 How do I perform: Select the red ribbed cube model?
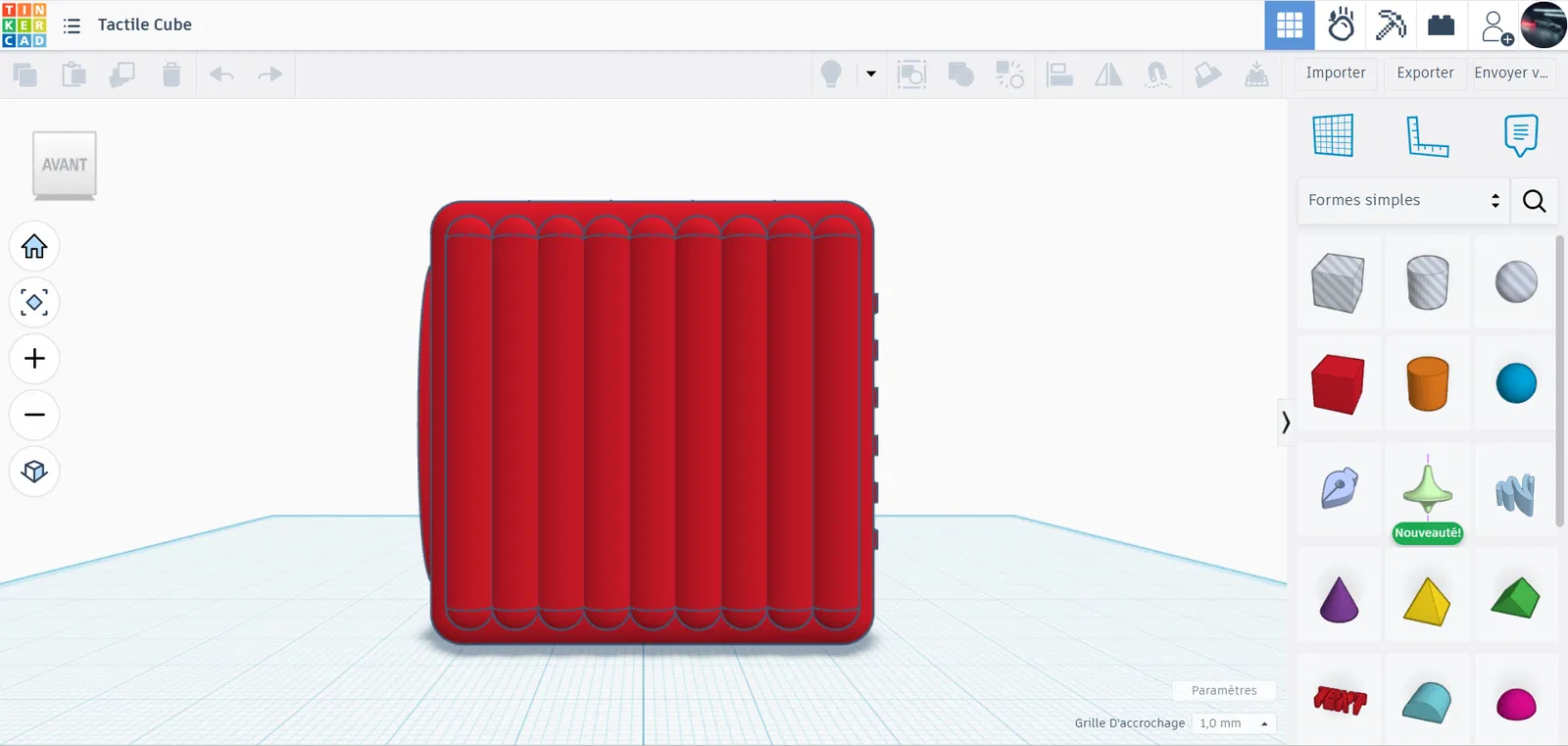pyautogui.click(x=647, y=423)
